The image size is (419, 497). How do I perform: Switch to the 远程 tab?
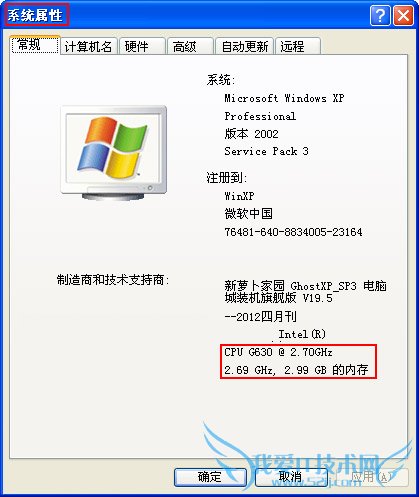tap(298, 46)
